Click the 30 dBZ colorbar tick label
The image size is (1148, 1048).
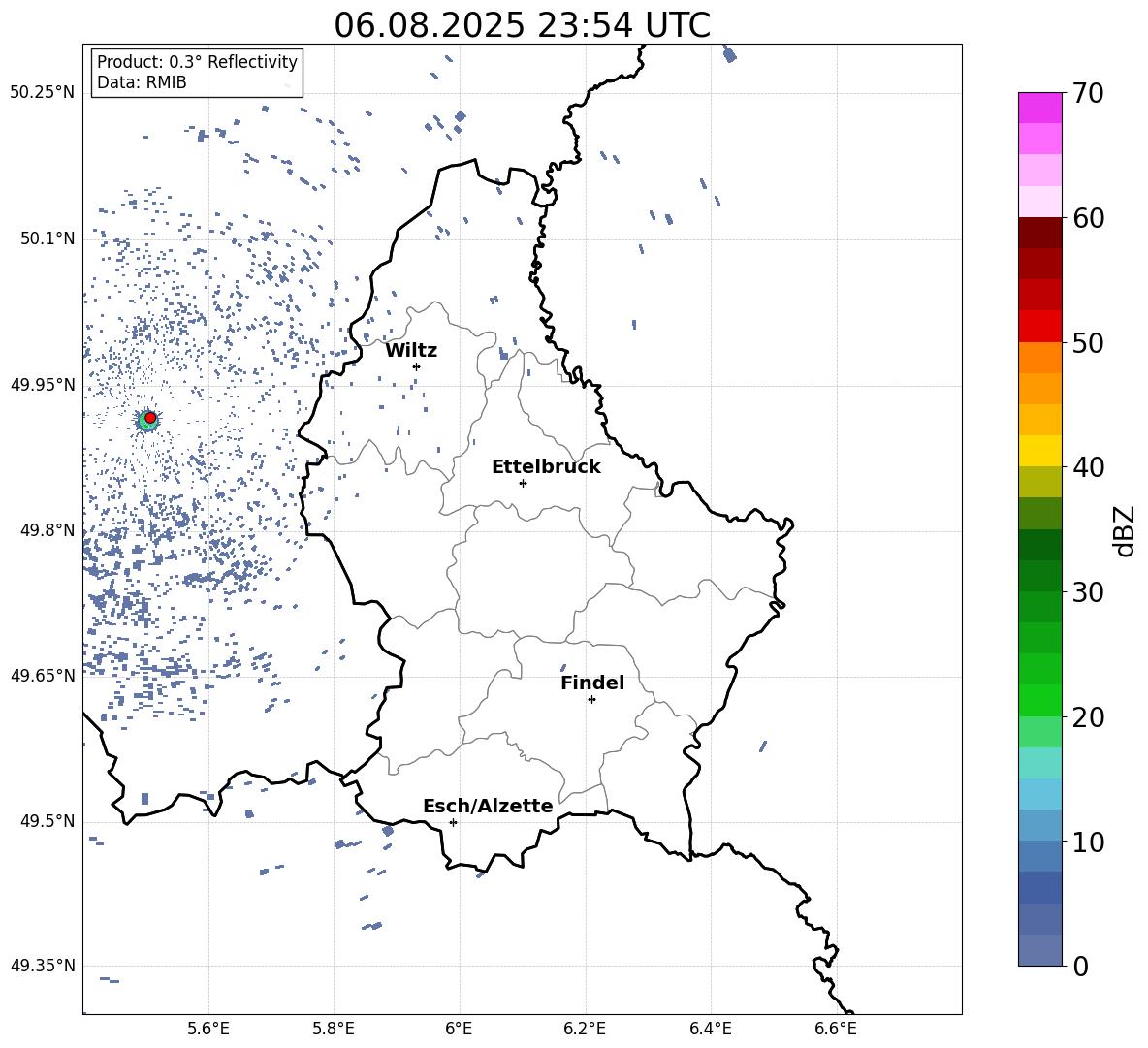(1088, 592)
